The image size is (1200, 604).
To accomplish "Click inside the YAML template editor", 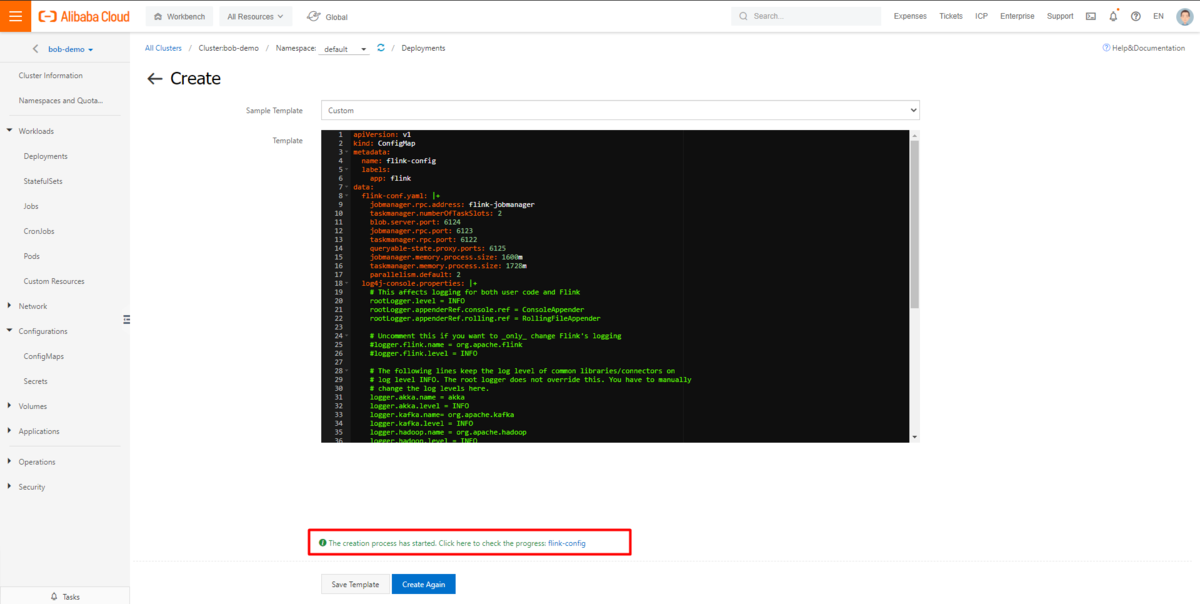I will click(x=614, y=286).
